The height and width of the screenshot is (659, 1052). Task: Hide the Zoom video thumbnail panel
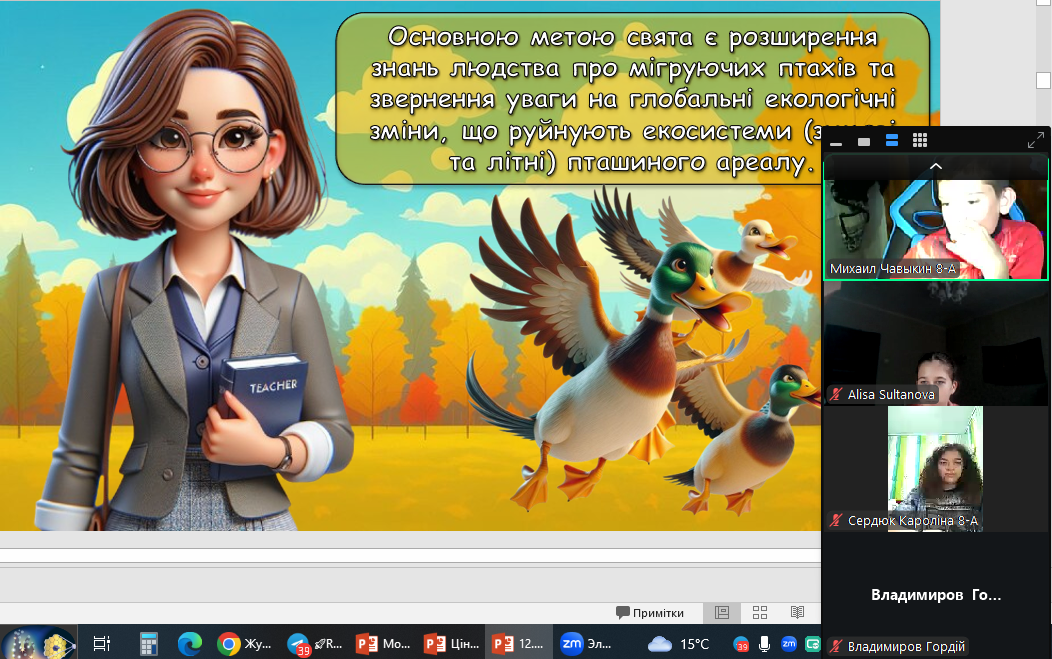click(836, 142)
